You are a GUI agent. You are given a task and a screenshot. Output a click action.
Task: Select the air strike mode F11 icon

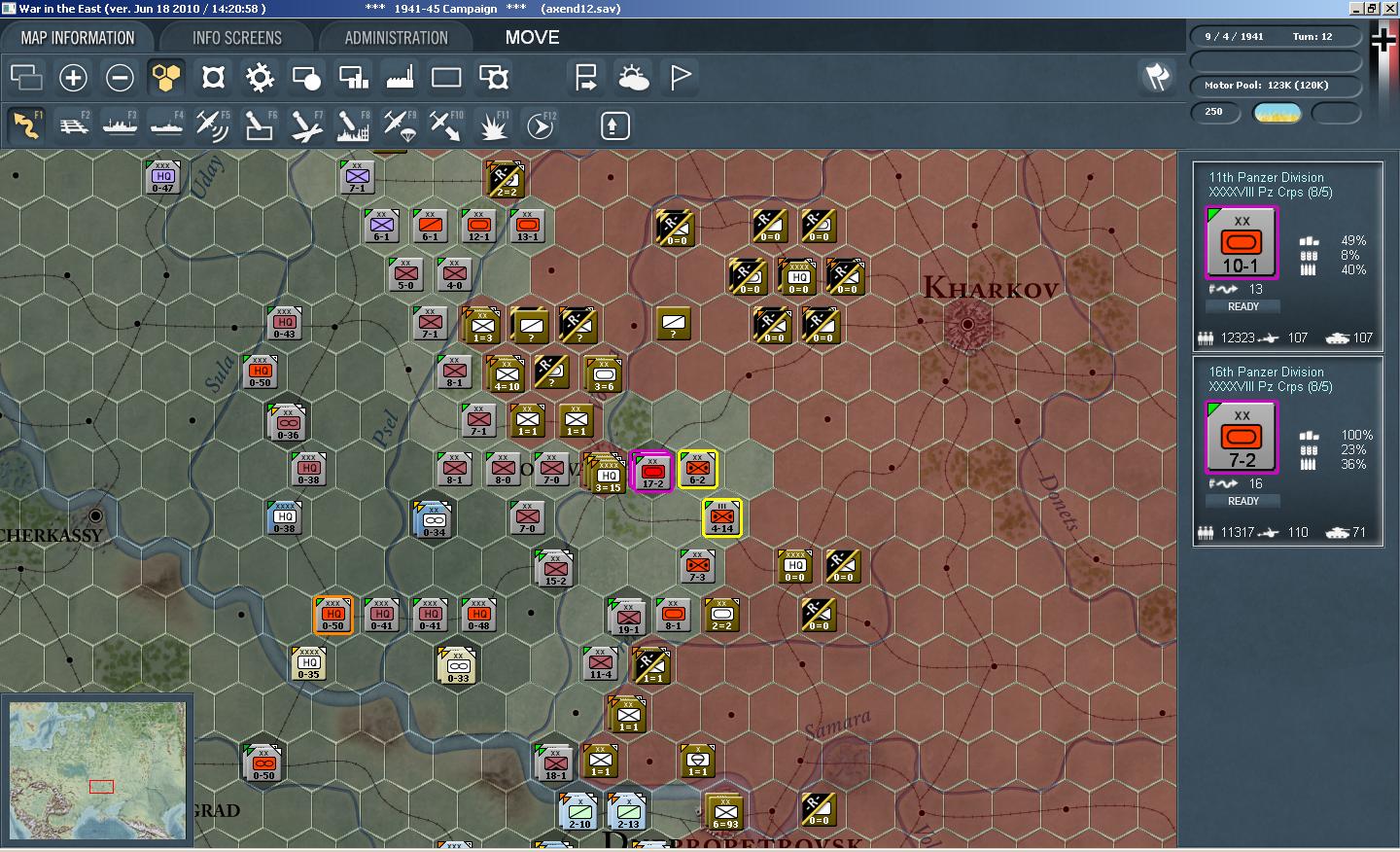493,124
